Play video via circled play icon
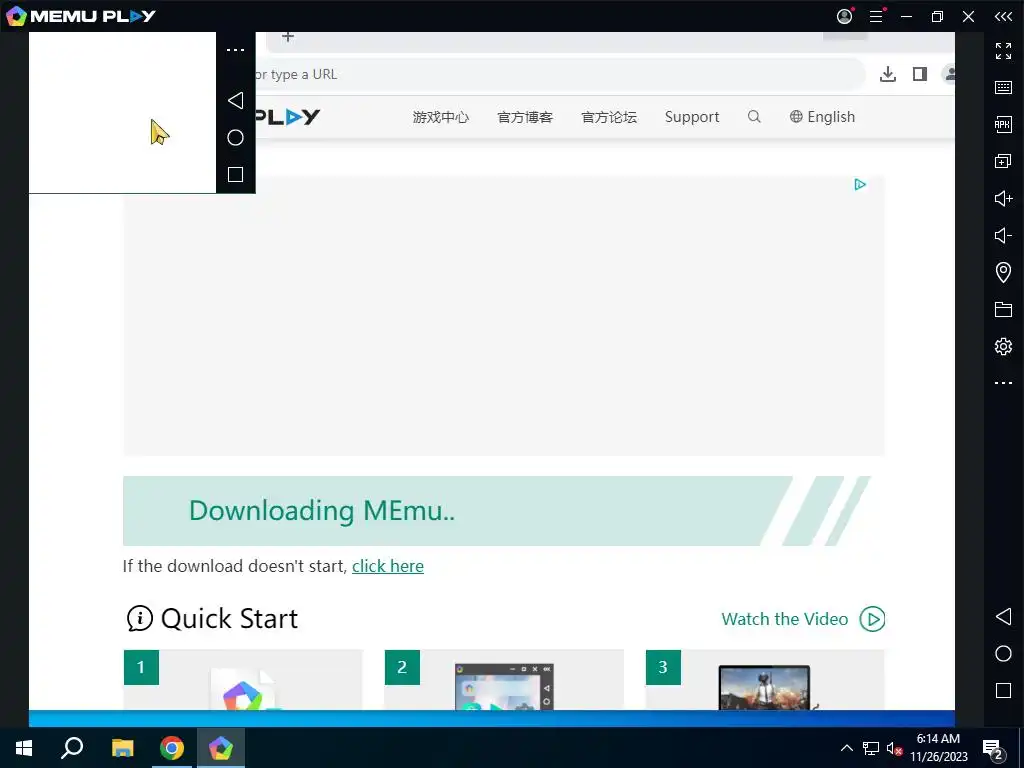 pos(872,619)
